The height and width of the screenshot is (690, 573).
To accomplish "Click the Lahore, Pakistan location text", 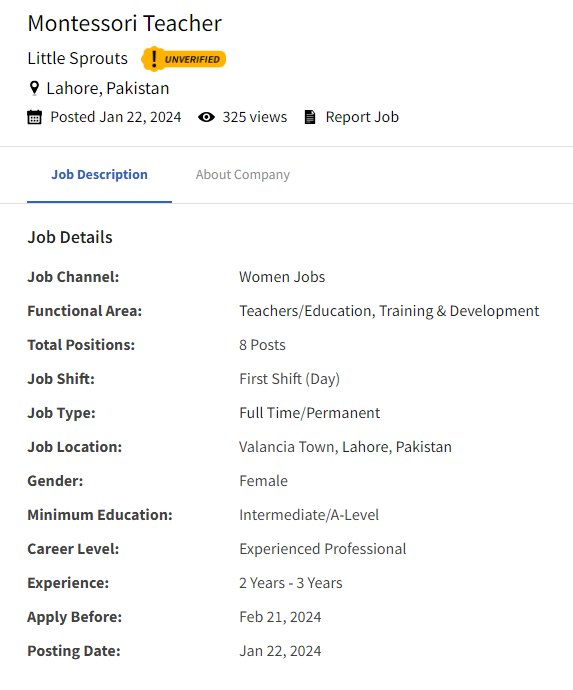I will click(108, 88).
